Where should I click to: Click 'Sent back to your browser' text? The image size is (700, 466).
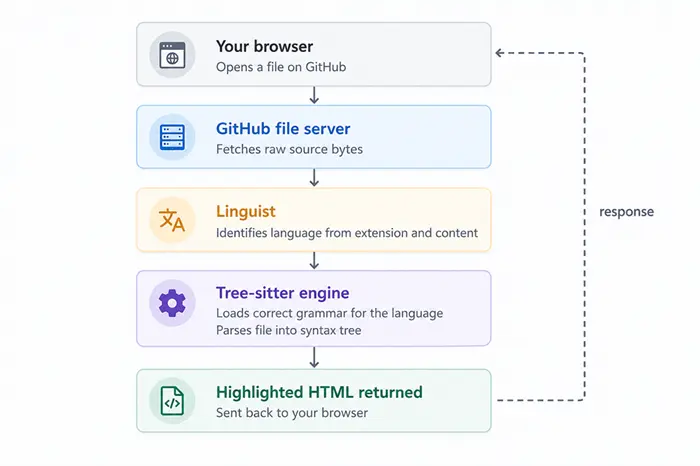292,413
